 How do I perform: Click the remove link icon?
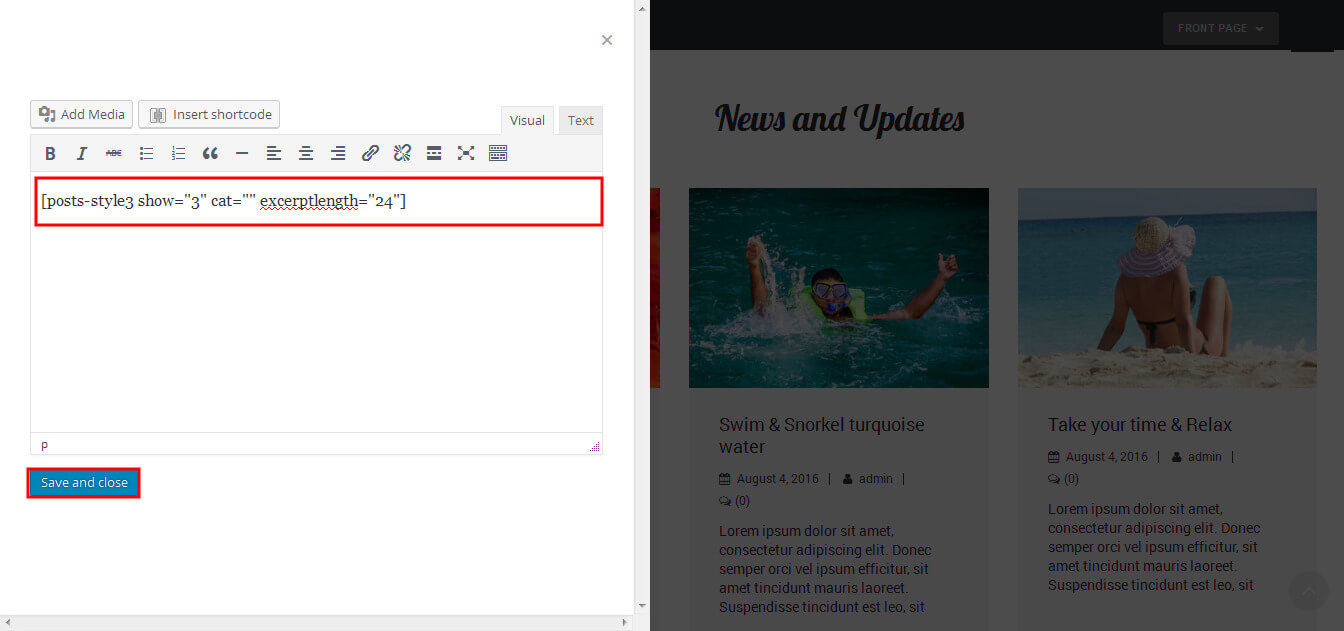[x=402, y=153]
